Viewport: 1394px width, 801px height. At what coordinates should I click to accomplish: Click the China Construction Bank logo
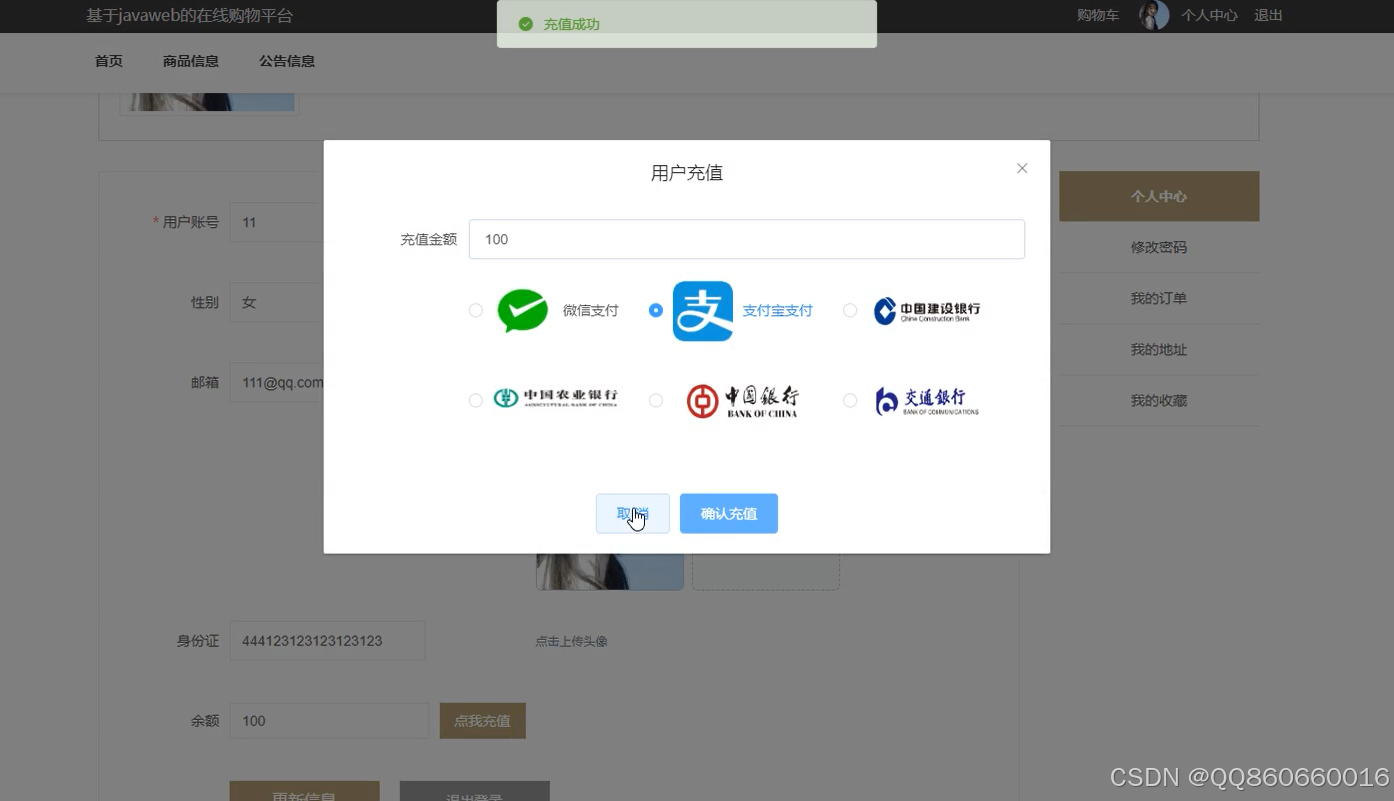coord(927,311)
